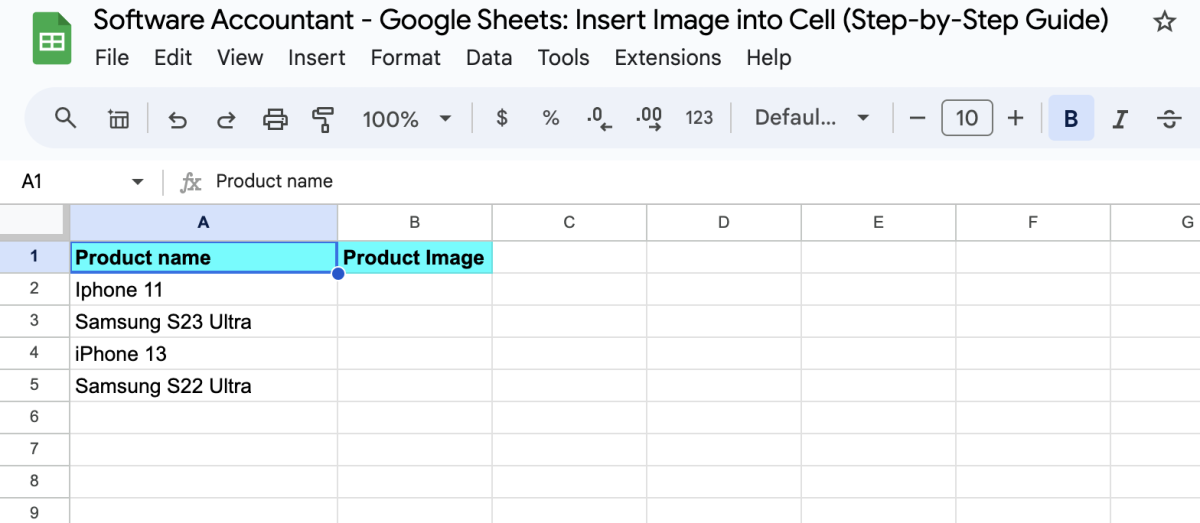Toggle italic formatting
Viewport: 1200px width, 523px height.
pyautogui.click(x=1120, y=119)
